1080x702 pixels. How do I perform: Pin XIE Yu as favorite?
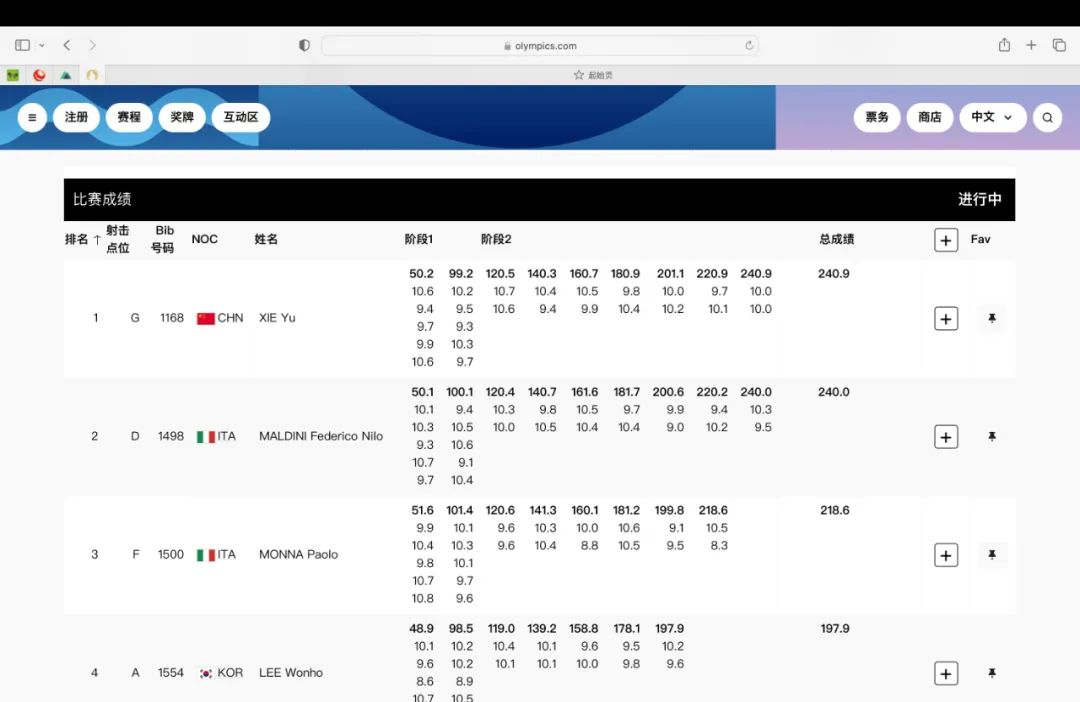pyautogui.click(x=992, y=318)
